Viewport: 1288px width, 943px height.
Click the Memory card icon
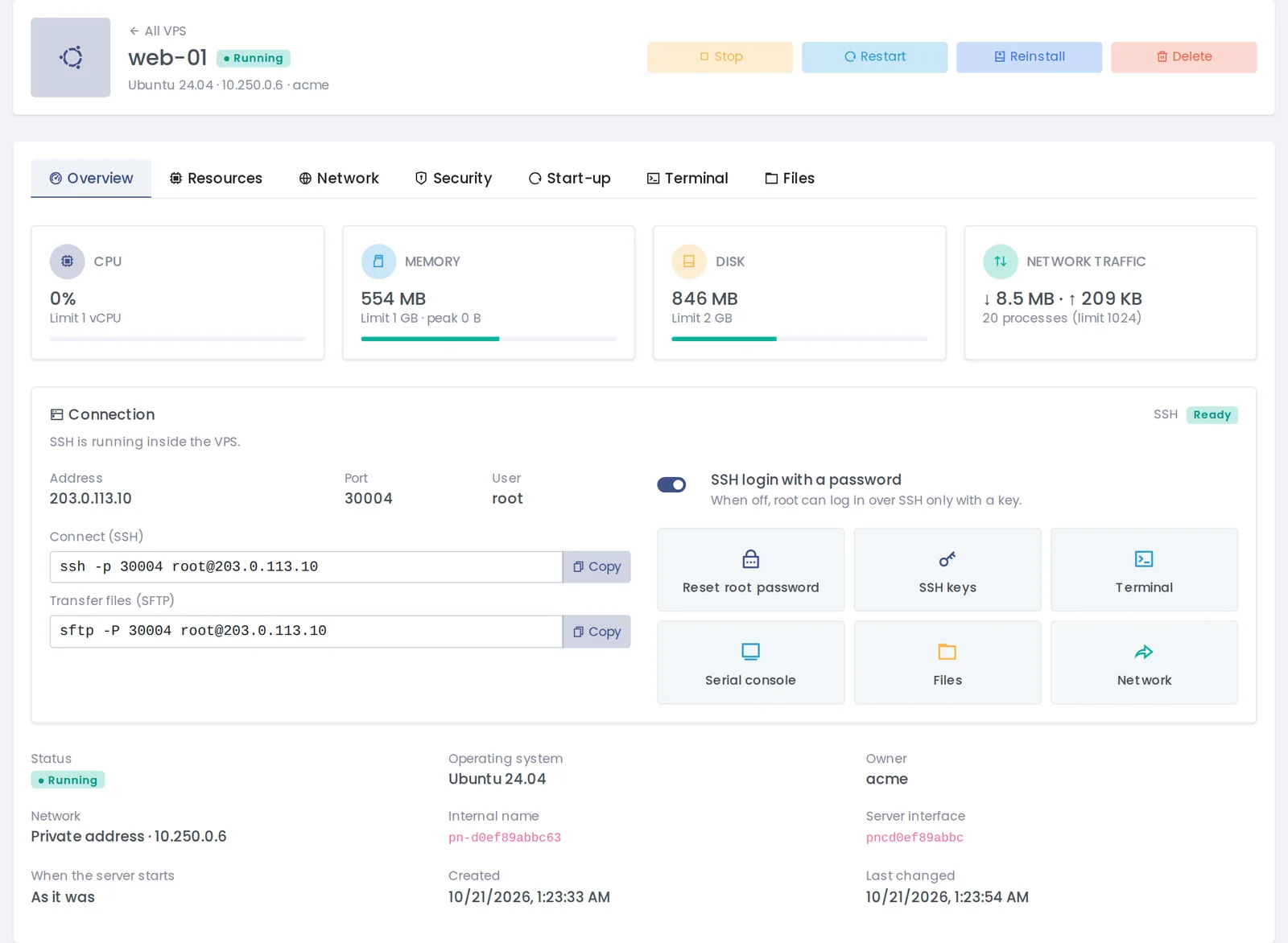coord(378,261)
